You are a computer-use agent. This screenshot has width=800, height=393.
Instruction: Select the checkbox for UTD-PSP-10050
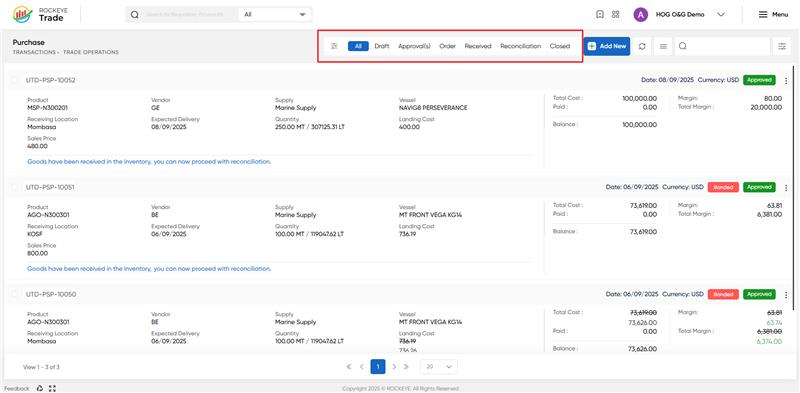coord(15,294)
